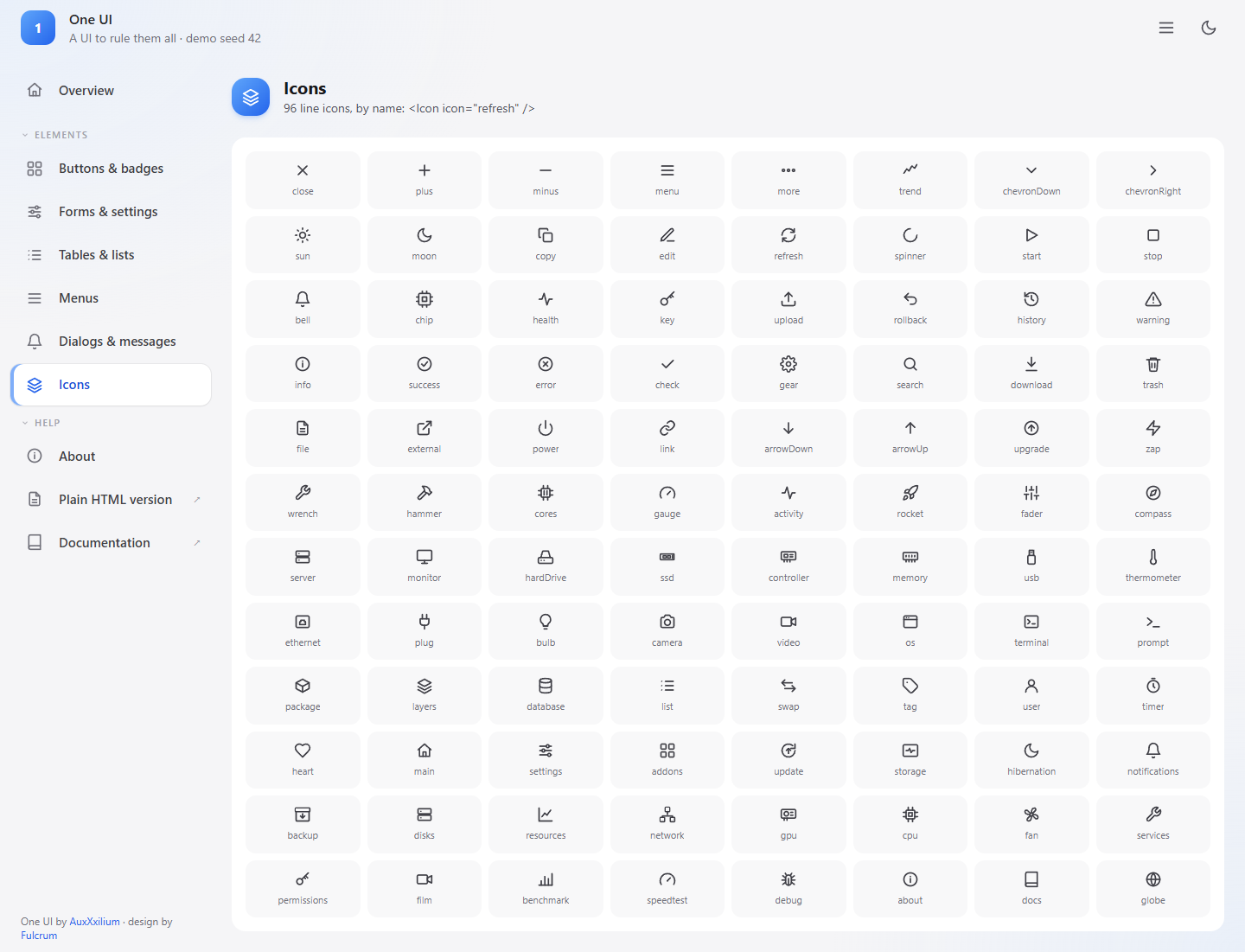1245x952 pixels.
Task: Select the fader icon tile
Action: pos(1031,502)
